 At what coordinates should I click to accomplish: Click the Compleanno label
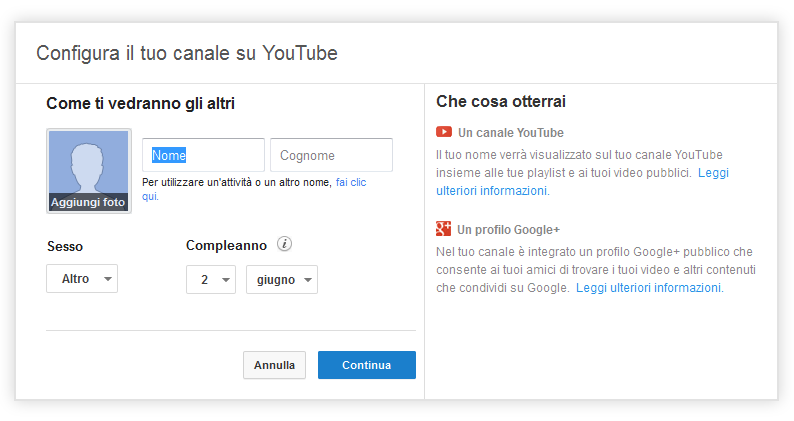tap(226, 245)
